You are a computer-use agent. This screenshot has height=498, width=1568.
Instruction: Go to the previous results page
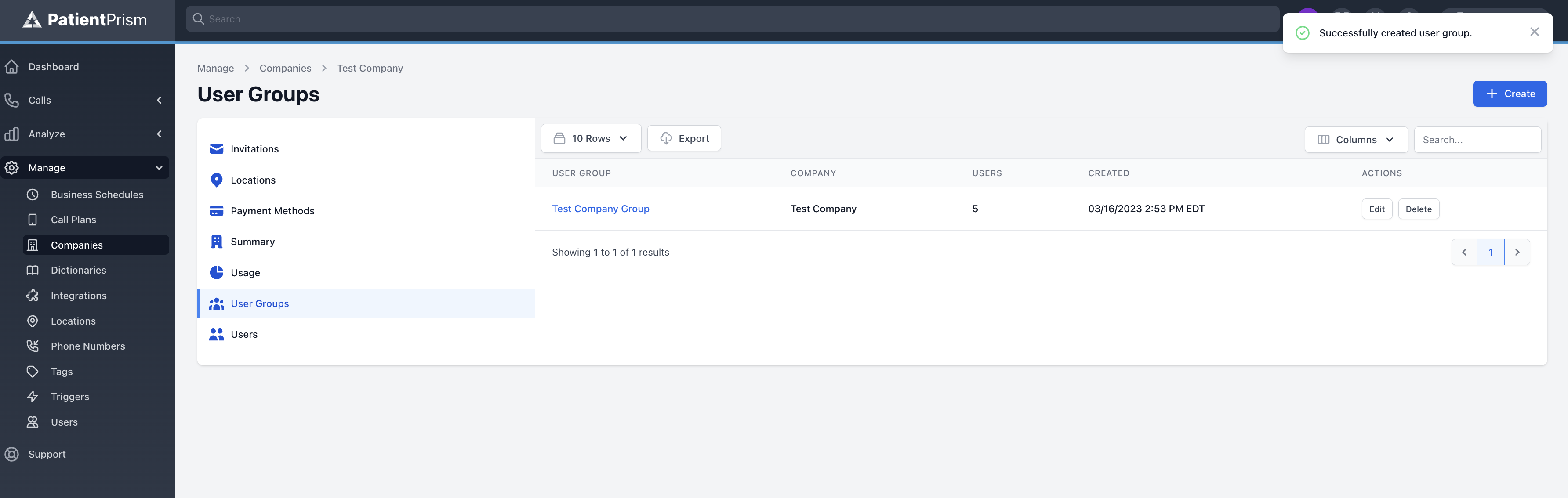[x=1464, y=253]
